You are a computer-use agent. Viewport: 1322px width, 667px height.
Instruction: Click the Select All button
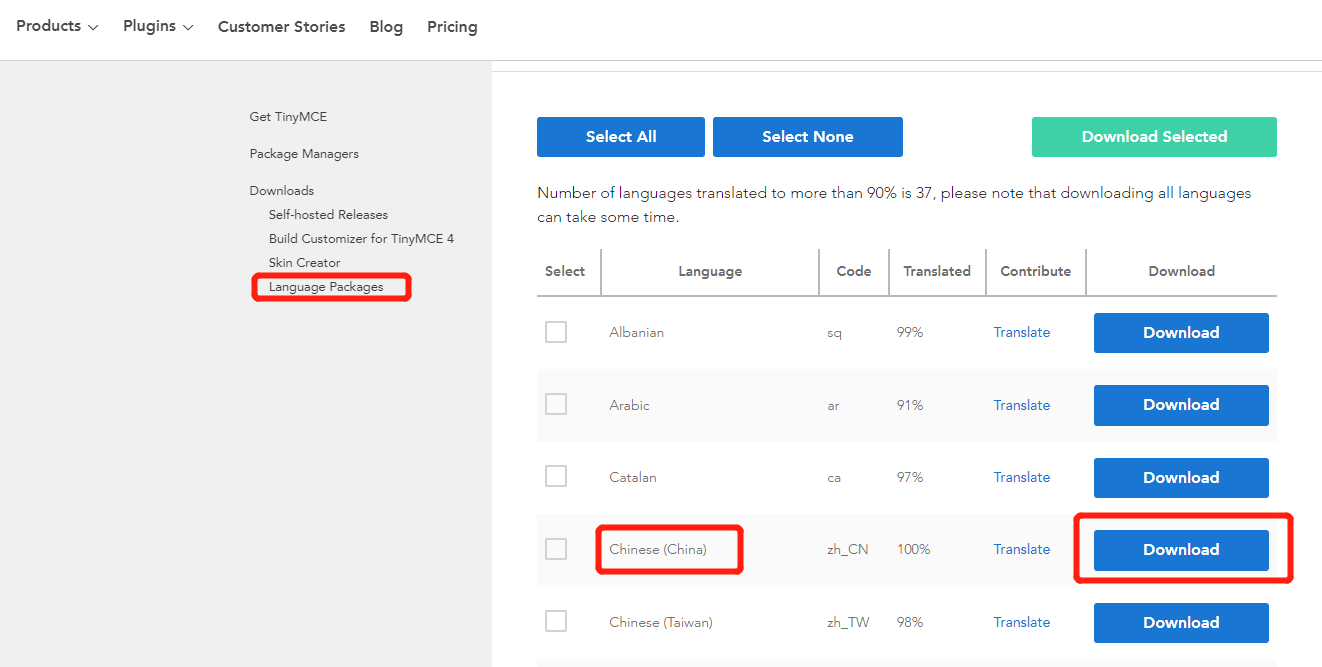pos(621,137)
